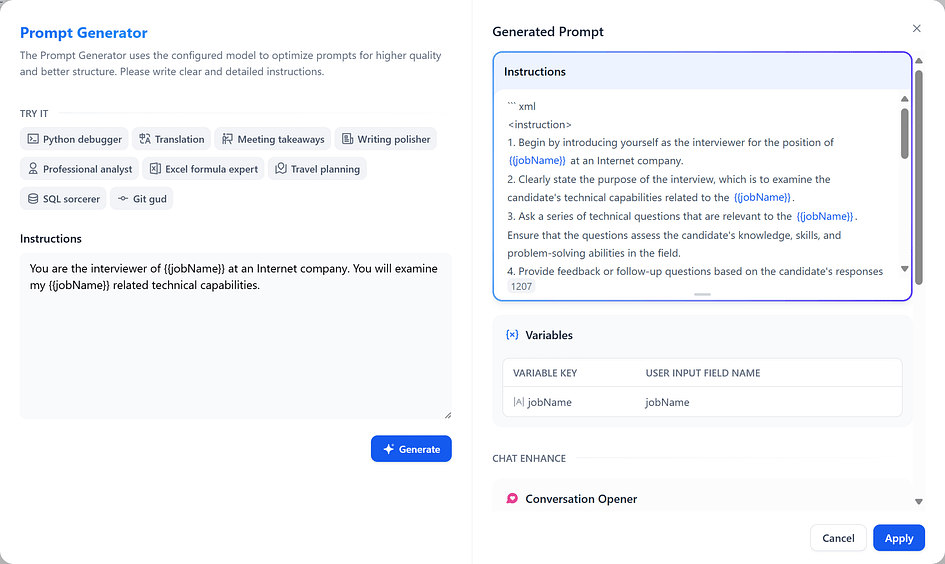Image resolution: width=945 pixels, height=564 pixels.
Task: Click inside the Instructions text area
Action: (x=236, y=336)
